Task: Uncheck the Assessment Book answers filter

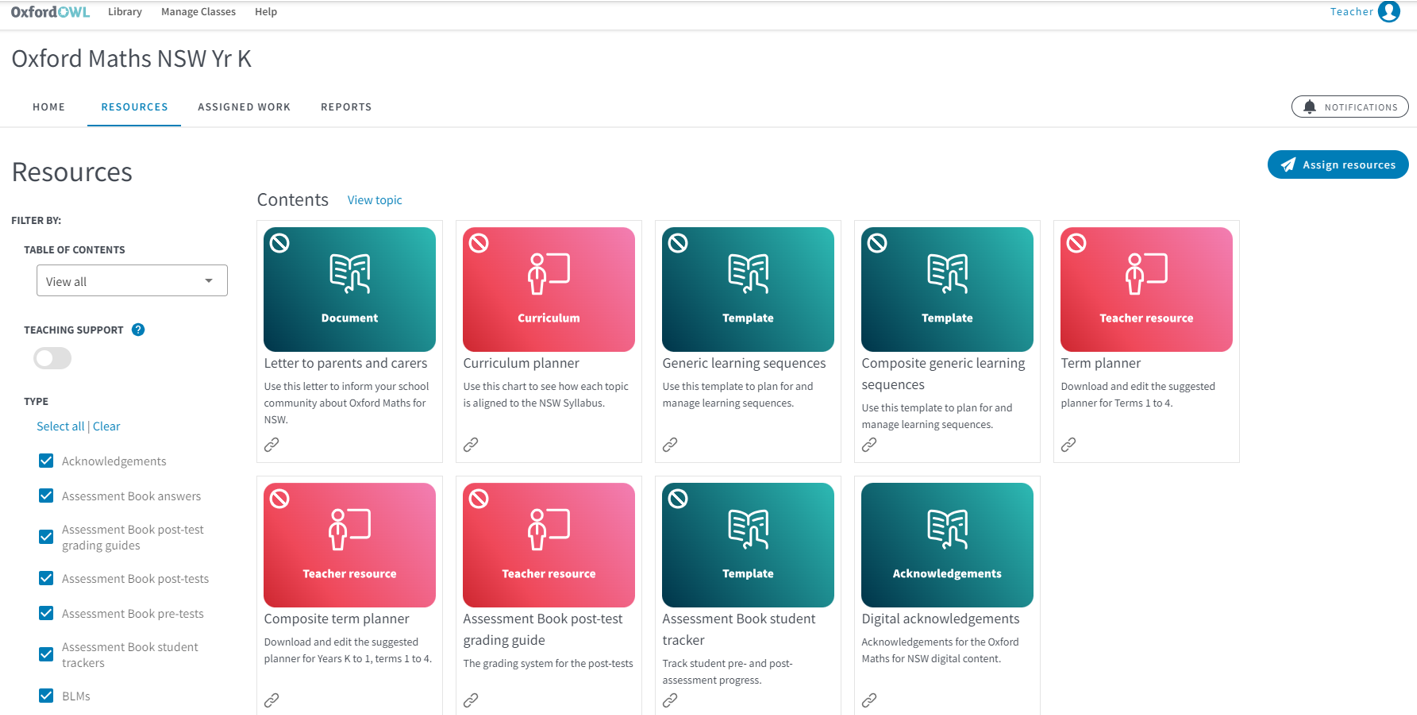Action: point(46,496)
